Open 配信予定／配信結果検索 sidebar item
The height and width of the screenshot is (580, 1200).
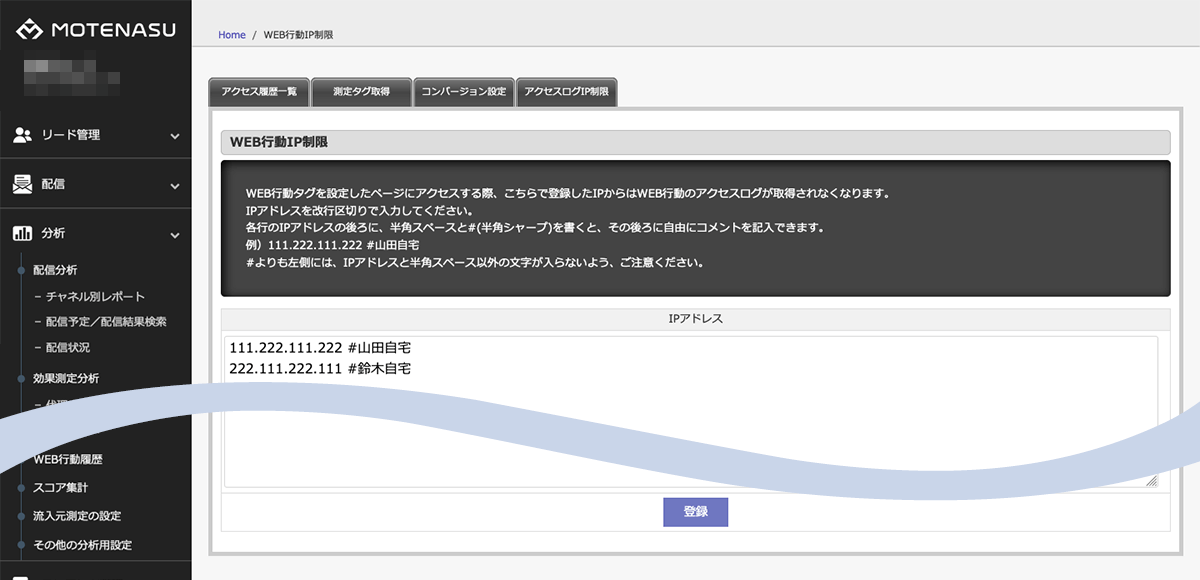click(105, 322)
